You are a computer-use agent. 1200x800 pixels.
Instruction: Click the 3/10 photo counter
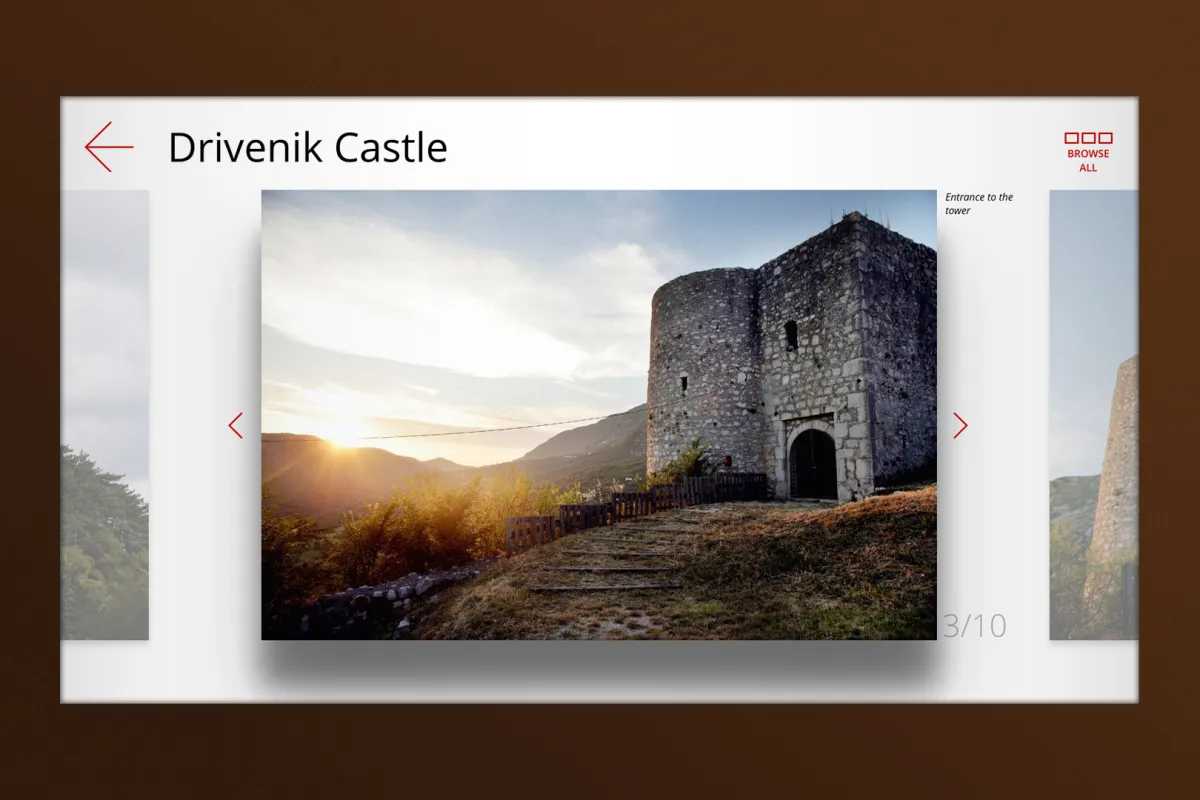(974, 626)
